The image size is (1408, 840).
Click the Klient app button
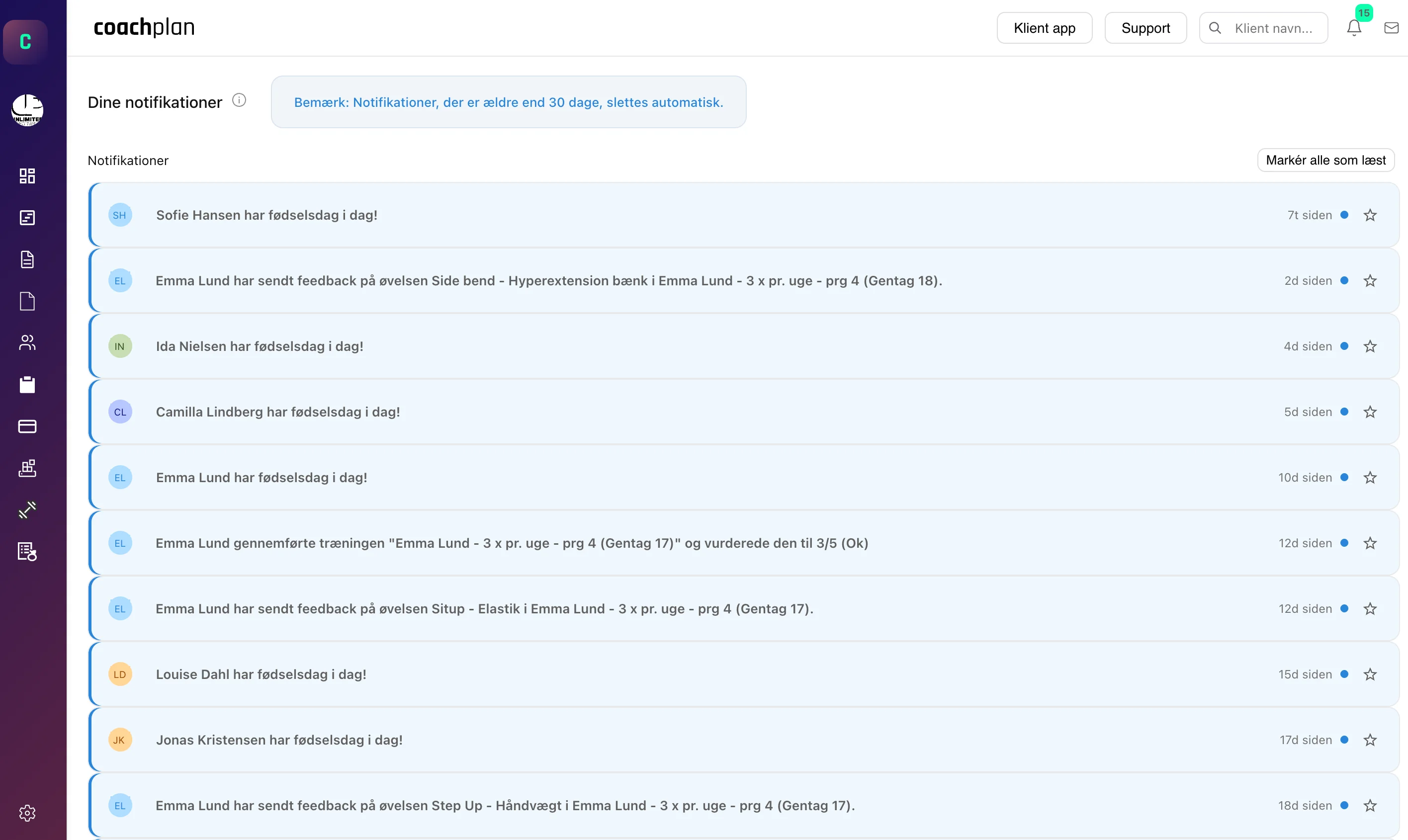pyautogui.click(x=1045, y=28)
